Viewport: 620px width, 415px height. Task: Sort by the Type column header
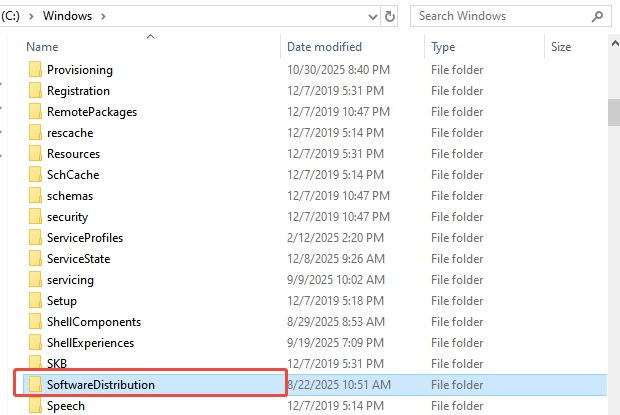[x=443, y=47]
